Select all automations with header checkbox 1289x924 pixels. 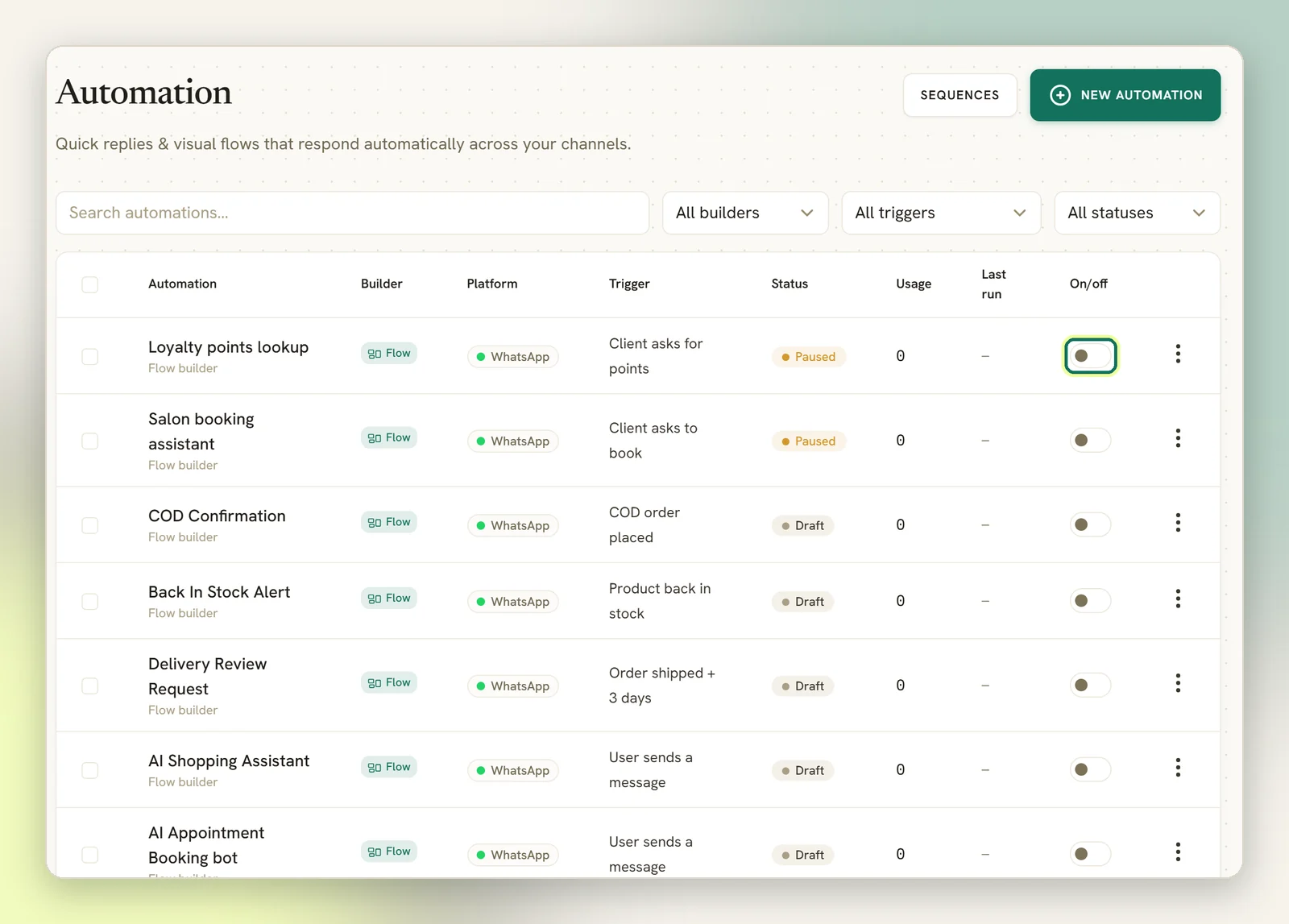tap(90, 284)
